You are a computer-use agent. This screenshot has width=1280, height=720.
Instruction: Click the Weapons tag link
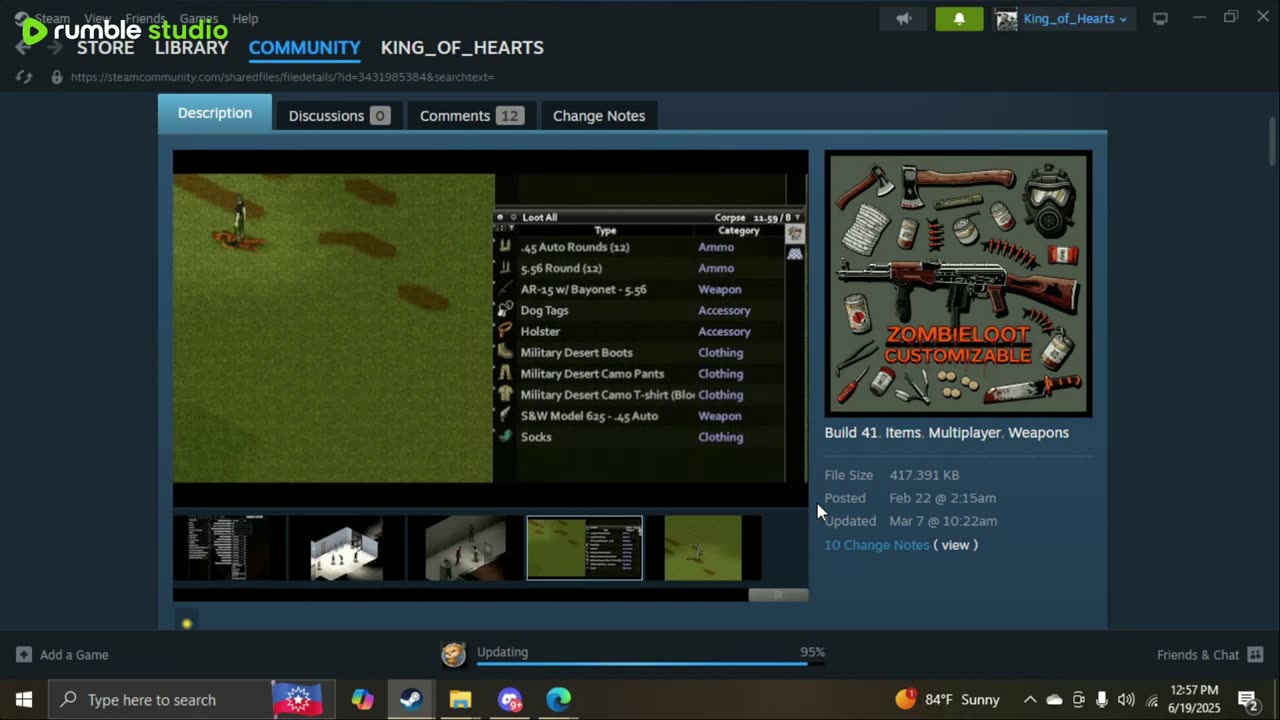pos(1038,432)
